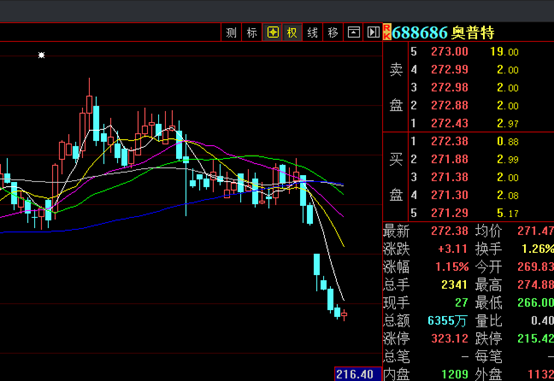
Task: Click the 涨停 limit-up price 323.12
Action: (449, 339)
